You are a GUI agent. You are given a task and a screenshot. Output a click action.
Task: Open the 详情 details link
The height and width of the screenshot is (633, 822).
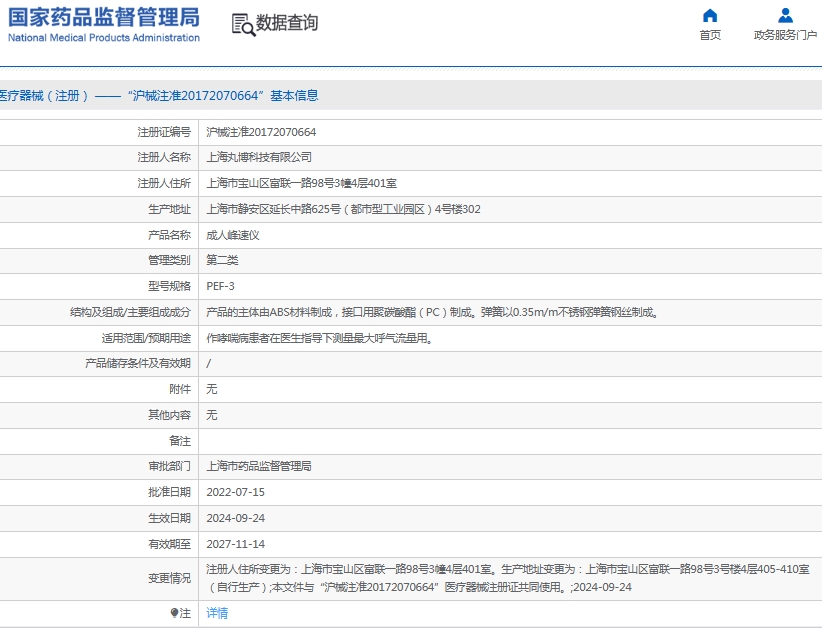coord(217,613)
